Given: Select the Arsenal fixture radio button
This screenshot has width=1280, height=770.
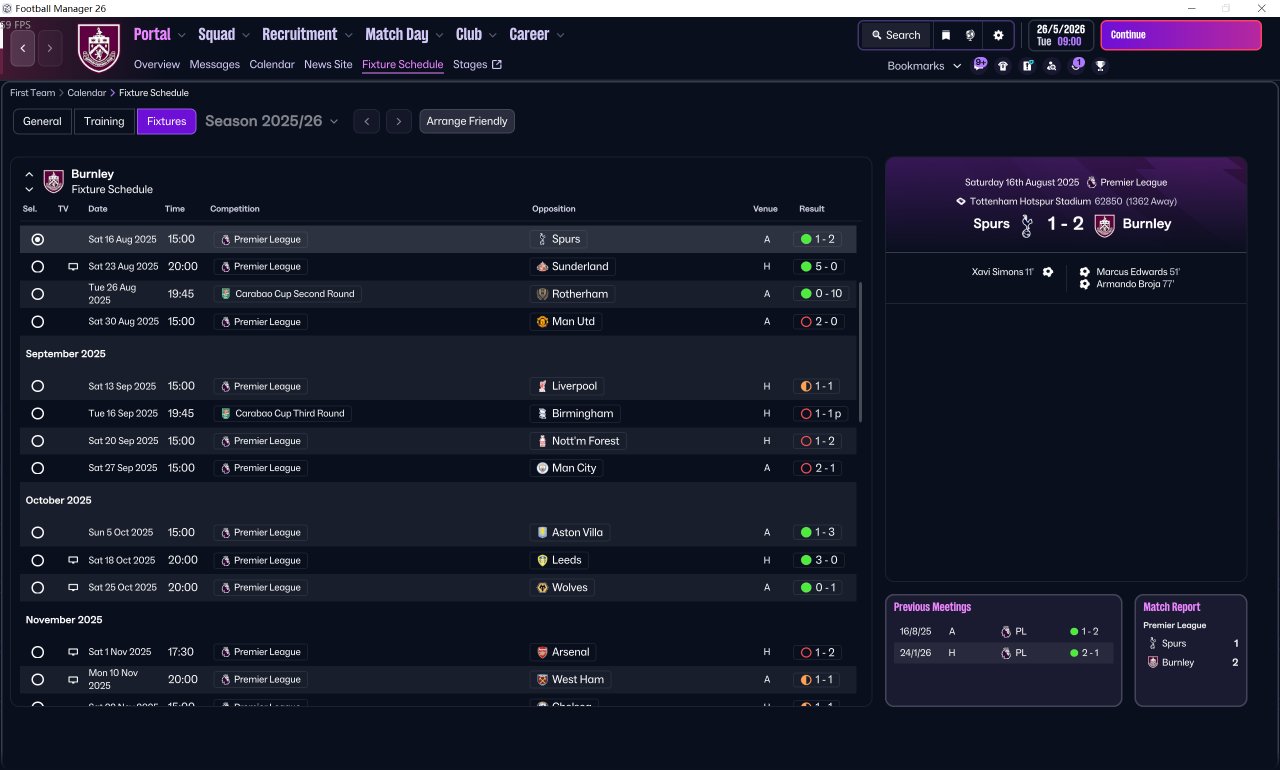Looking at the screenshot, I should click(x=37, y=652).
